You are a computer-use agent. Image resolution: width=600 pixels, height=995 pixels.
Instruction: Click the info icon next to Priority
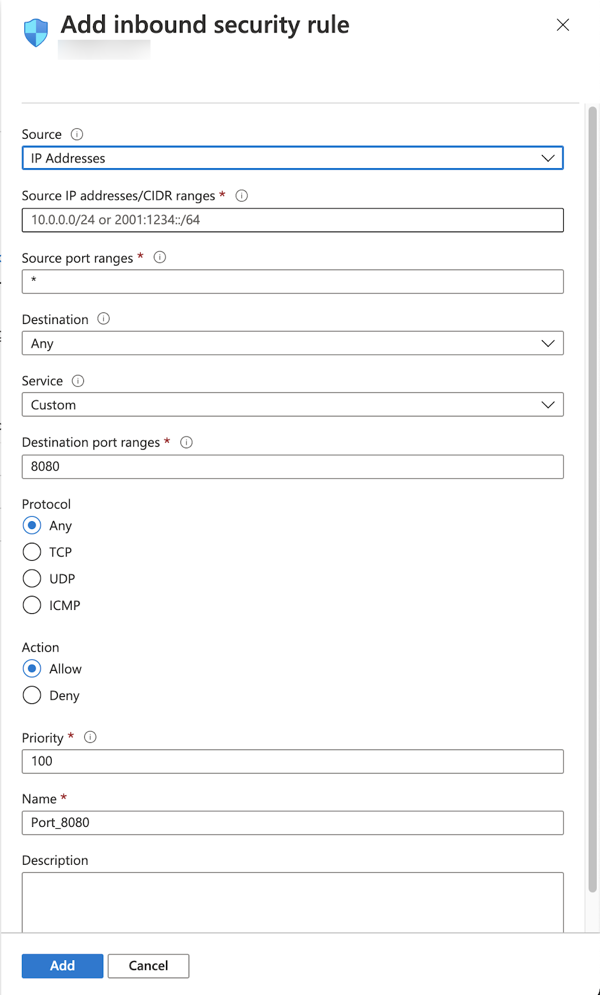[x=90, y=737]
